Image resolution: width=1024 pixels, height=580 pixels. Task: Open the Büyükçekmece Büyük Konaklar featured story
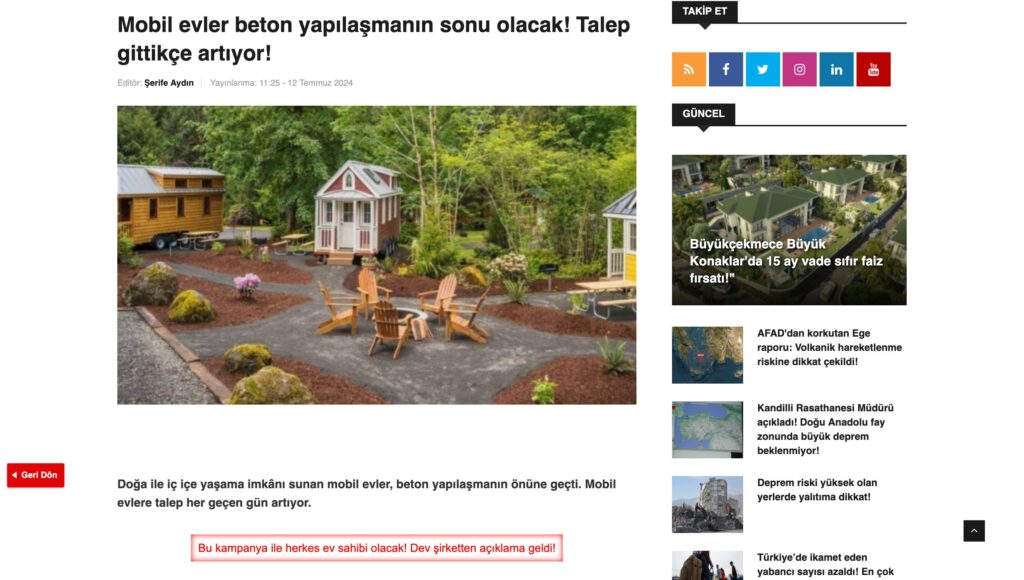[789, 230]
